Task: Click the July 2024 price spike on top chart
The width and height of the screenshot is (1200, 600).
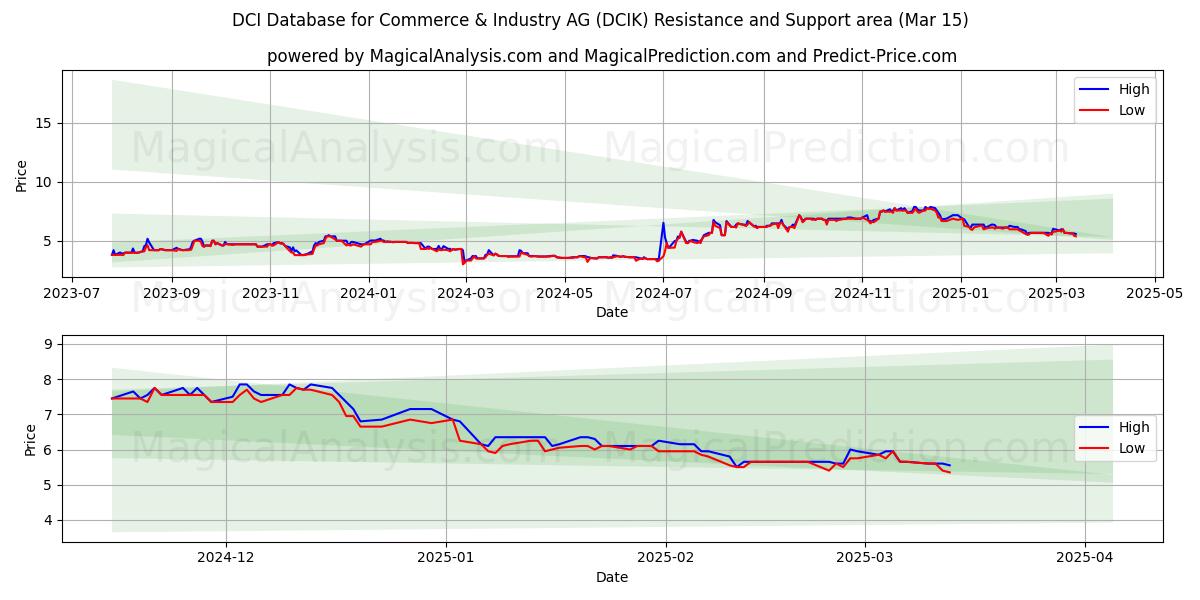Action: 663,224
